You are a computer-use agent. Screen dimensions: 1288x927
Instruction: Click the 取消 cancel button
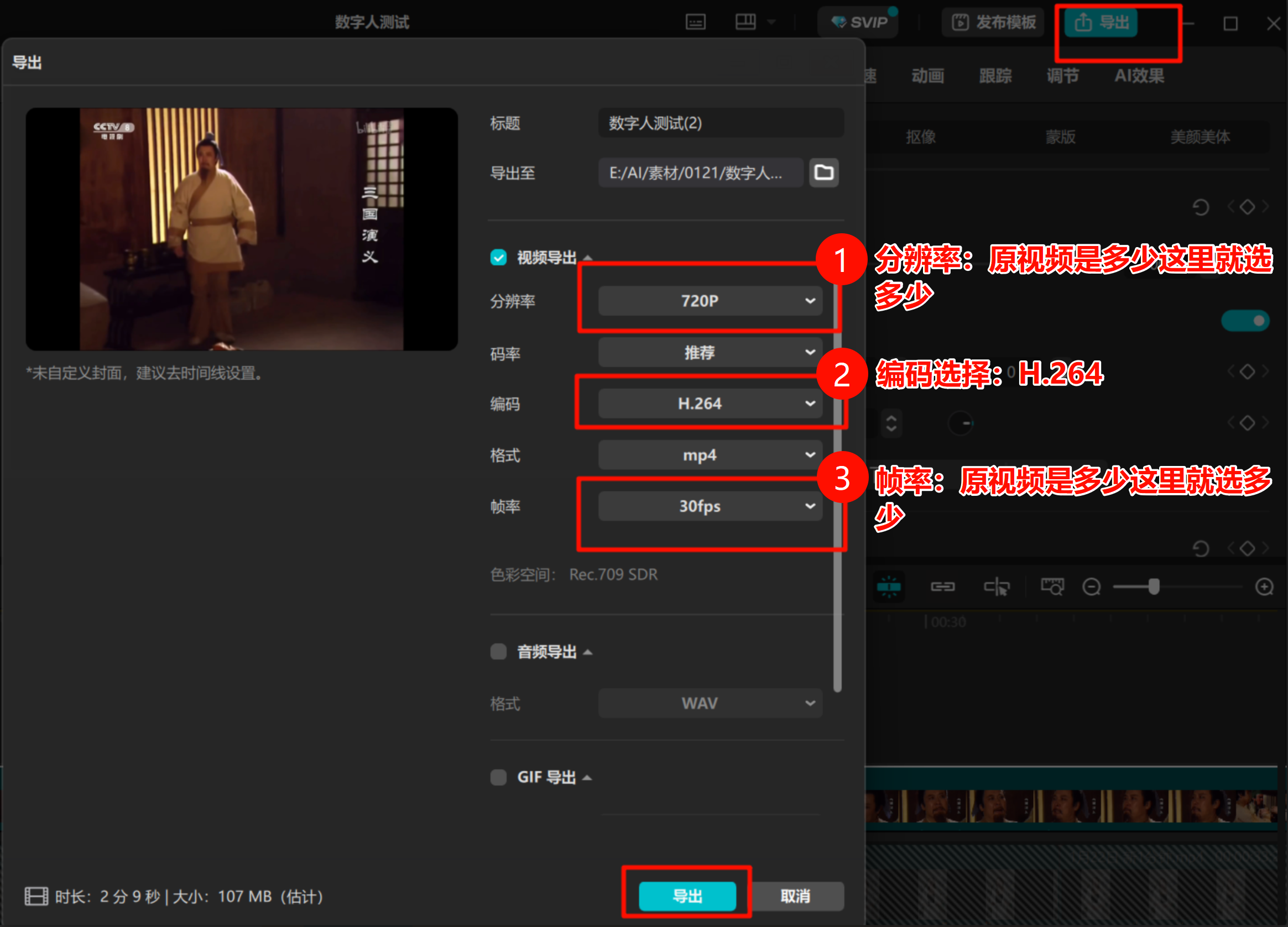[x=796, y=896]
